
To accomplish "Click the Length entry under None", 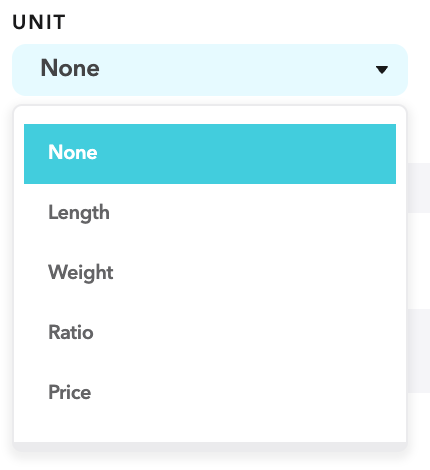I will click(x=210, y=213).
